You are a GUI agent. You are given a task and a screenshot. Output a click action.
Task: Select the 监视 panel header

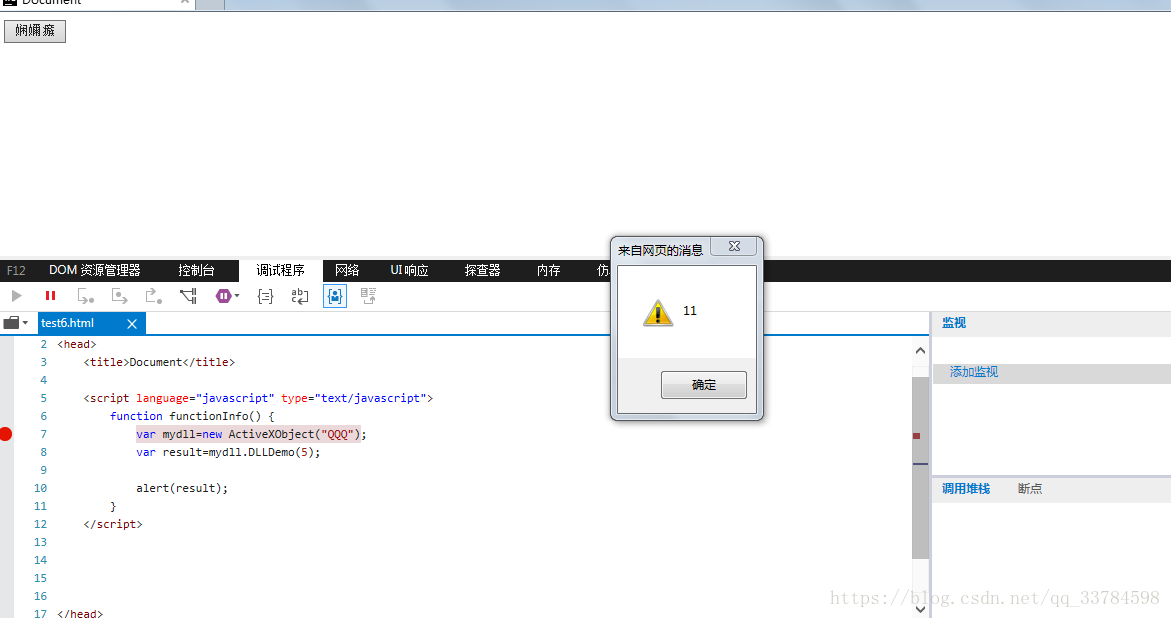coord(954,322)
